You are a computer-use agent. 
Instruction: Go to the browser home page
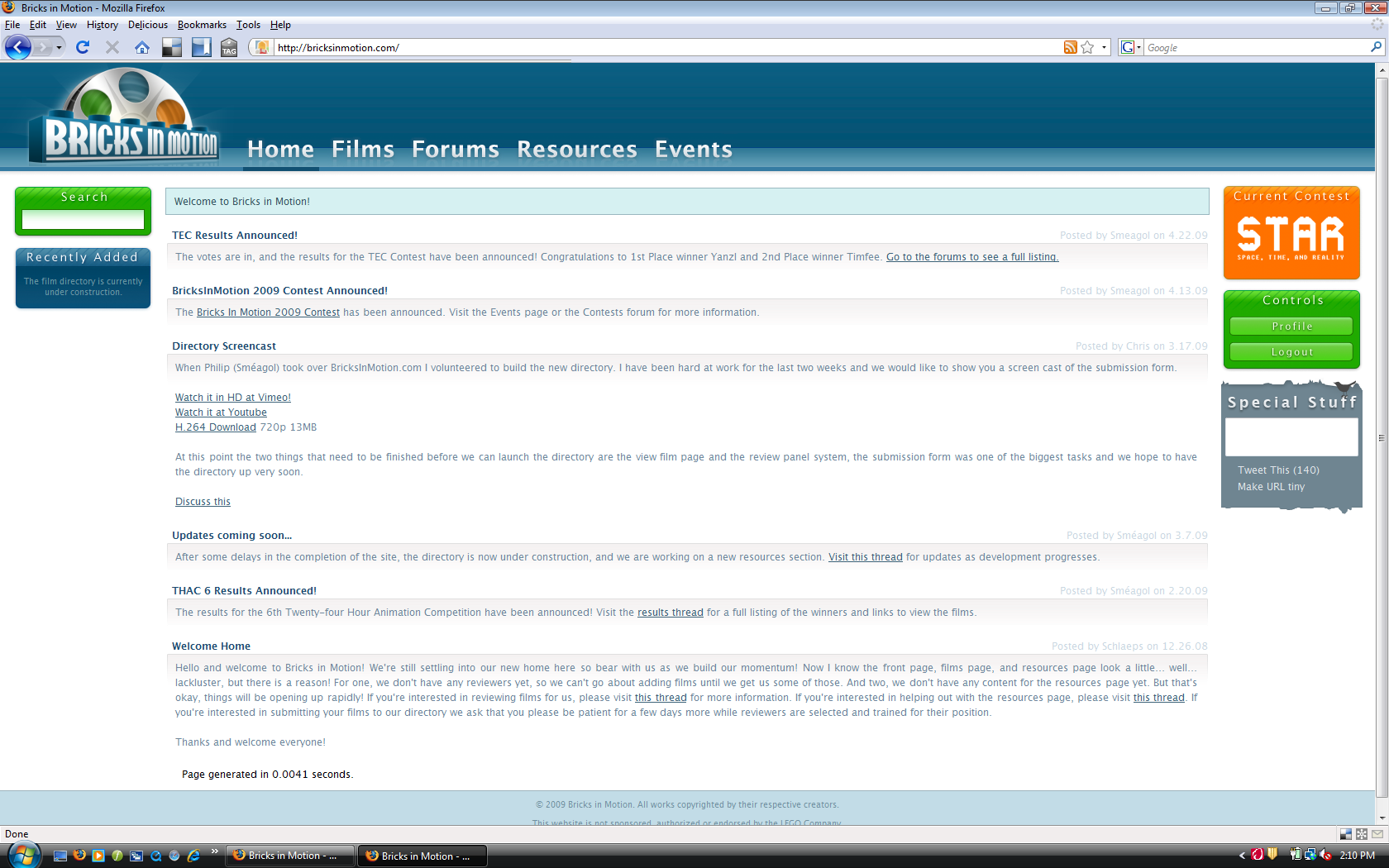tap(142, 47)
